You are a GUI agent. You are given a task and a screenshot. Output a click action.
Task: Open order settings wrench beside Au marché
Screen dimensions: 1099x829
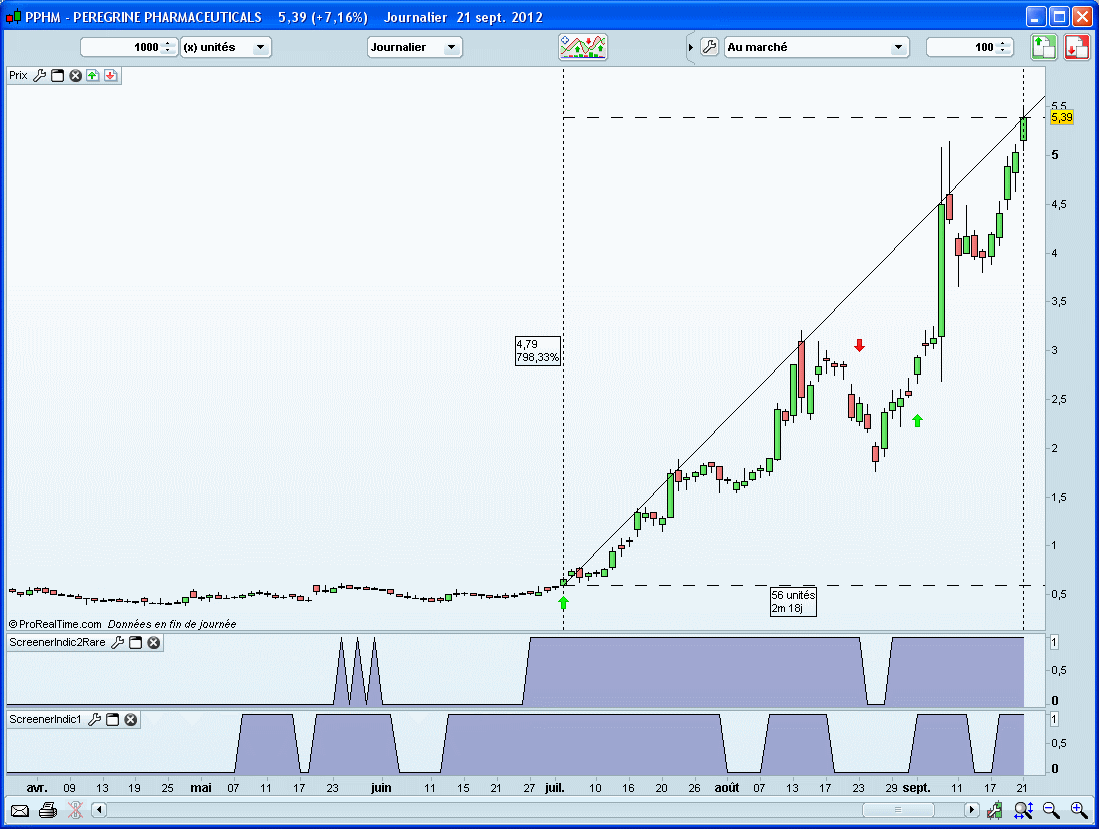(709, 47)
